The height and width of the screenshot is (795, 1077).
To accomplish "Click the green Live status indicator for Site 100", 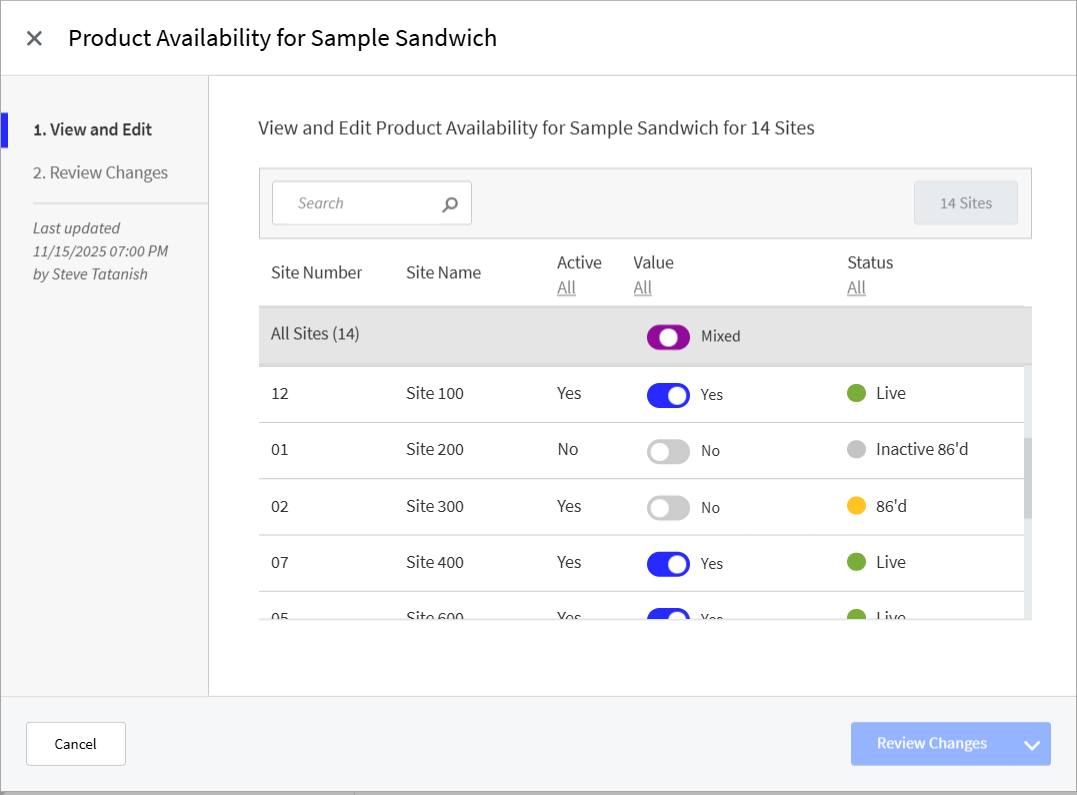I will [856, 393].
